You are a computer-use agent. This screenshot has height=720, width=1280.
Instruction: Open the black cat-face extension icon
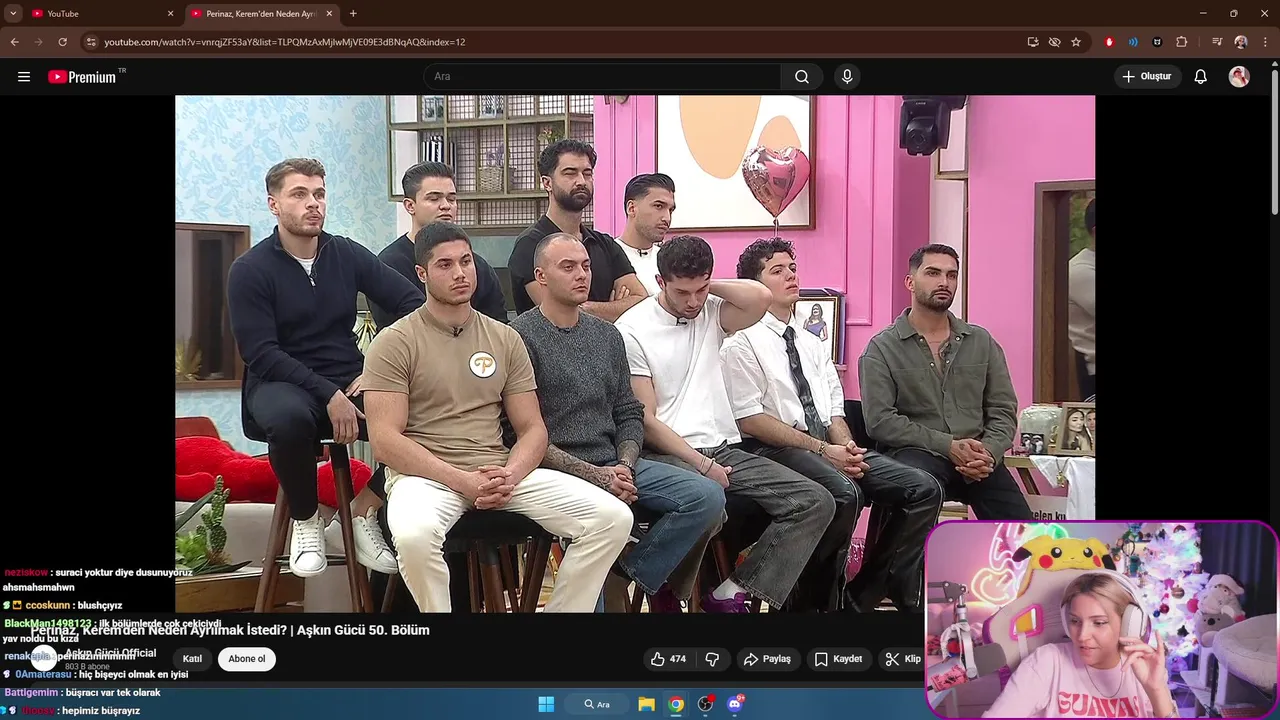(1157, 42)
